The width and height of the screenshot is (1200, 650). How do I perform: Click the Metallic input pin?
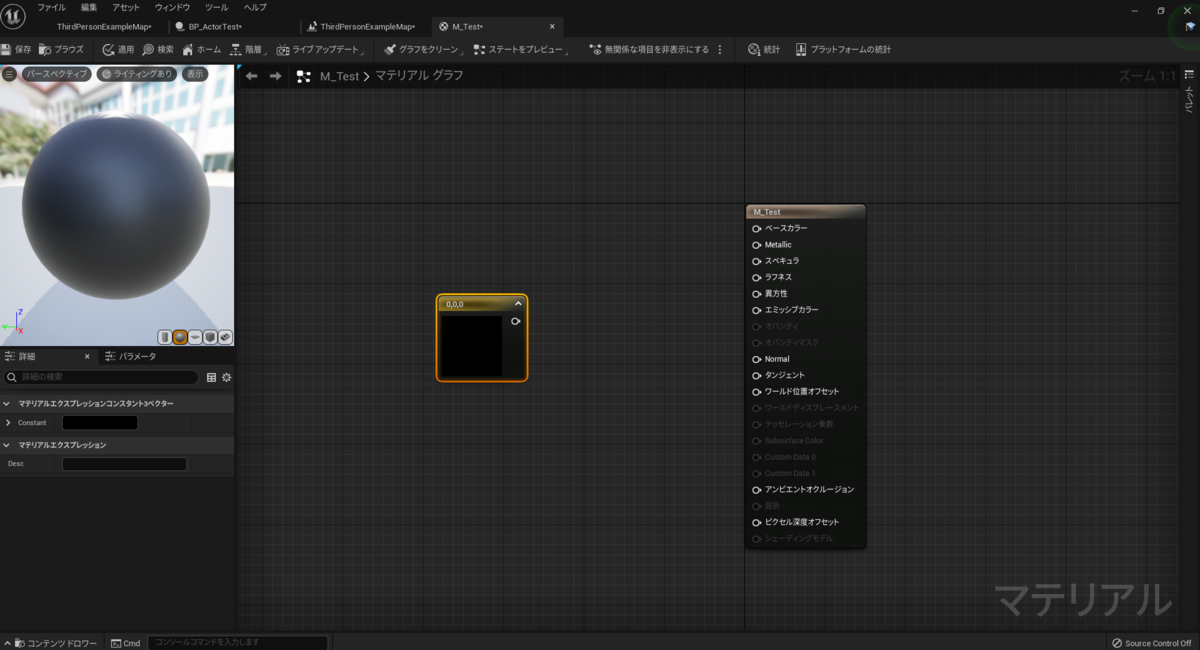(756, 244)
